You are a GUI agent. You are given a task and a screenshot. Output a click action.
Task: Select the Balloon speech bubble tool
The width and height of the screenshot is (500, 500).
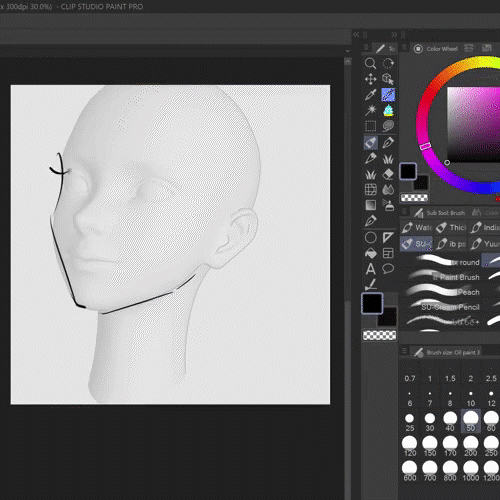[388, 269]
